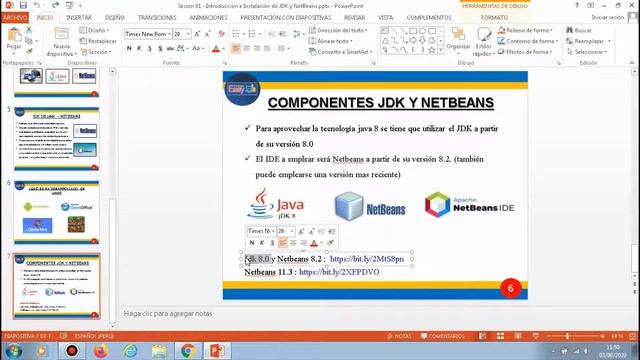
Task: Open the Sección dropdown
Action: [96, 52]
